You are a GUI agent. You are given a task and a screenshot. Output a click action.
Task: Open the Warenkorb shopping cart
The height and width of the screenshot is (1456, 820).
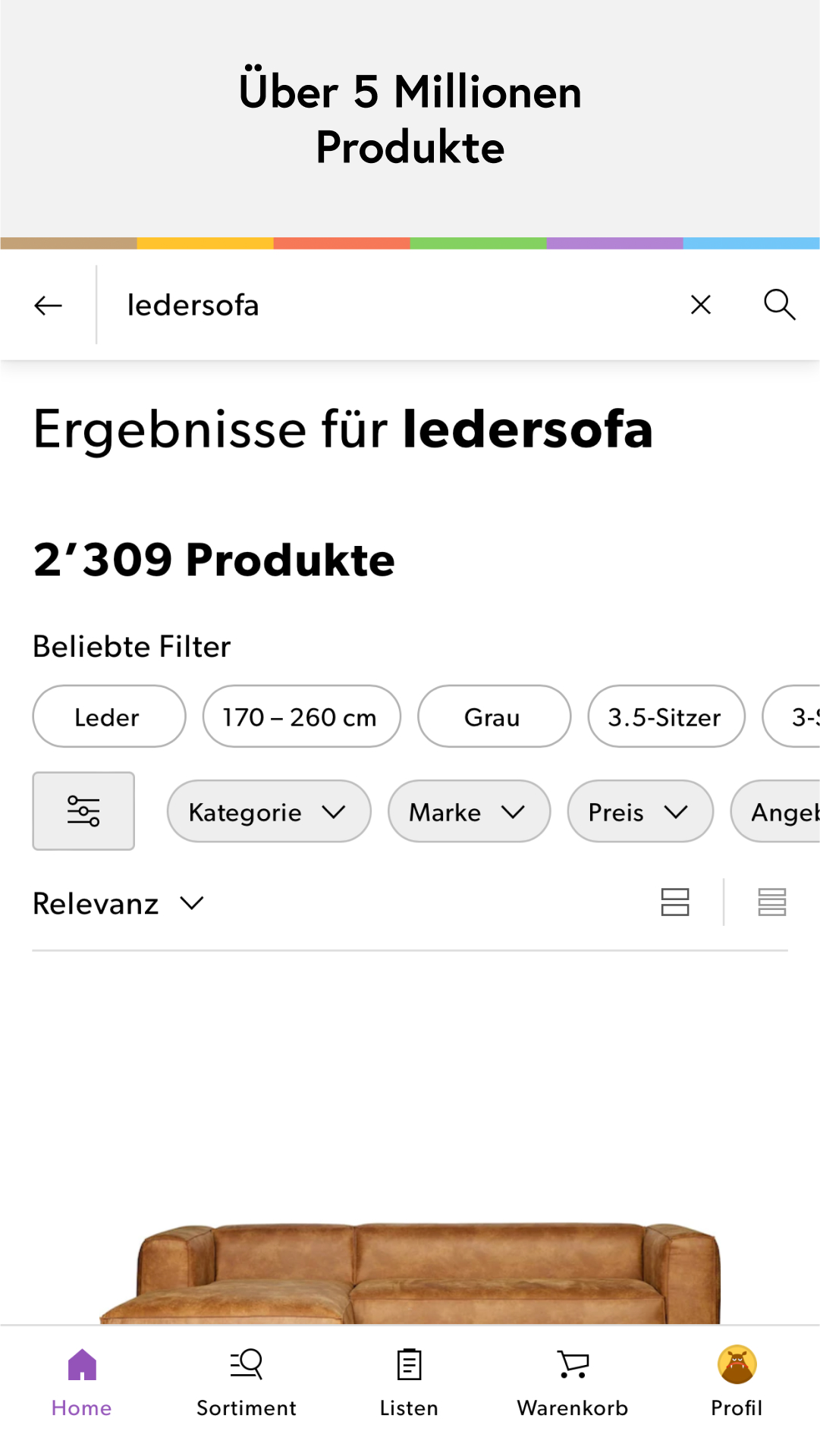point(573,1383)
